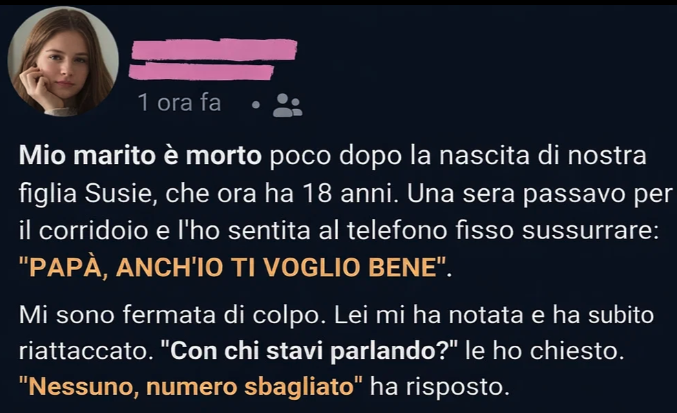Click the lower pink redacted name bar

click(201, 71)
